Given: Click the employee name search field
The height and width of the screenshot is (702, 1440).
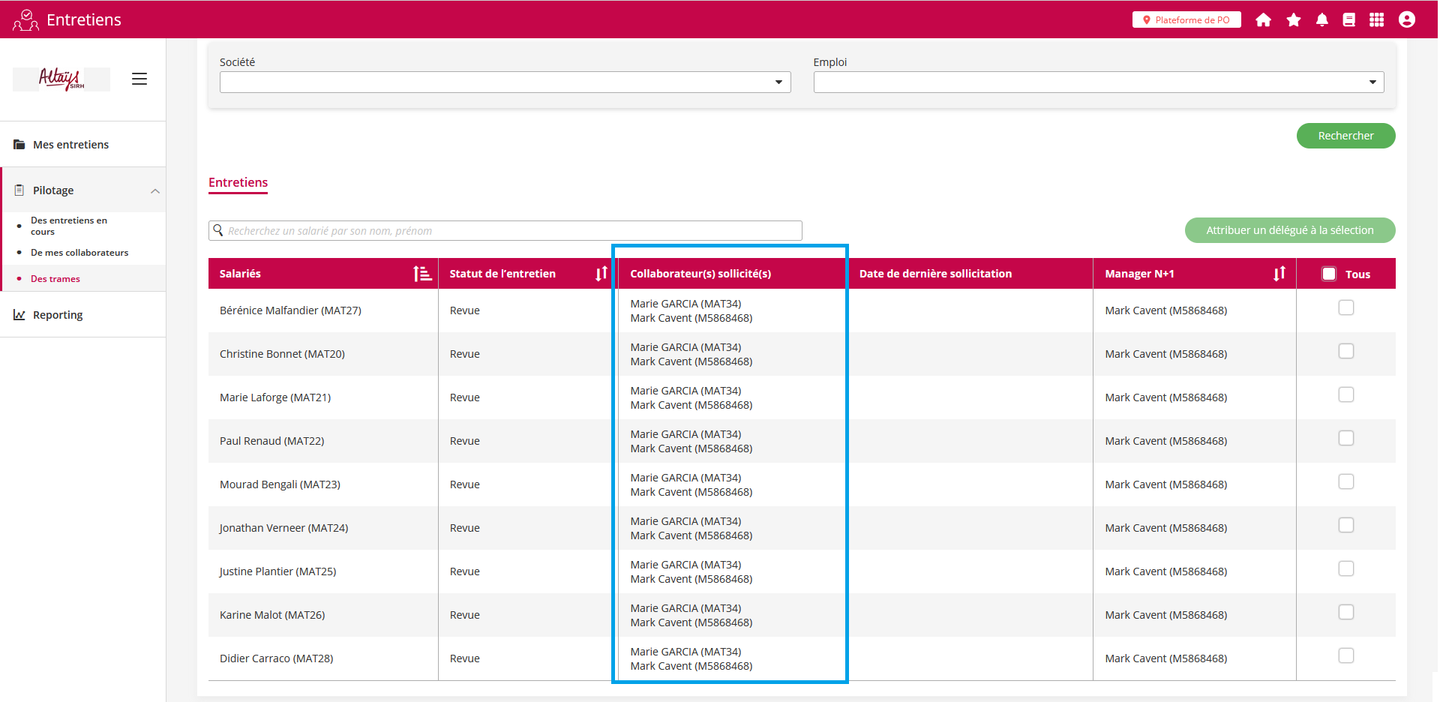Looking at the screenshot, I should [x=505, y=231].
